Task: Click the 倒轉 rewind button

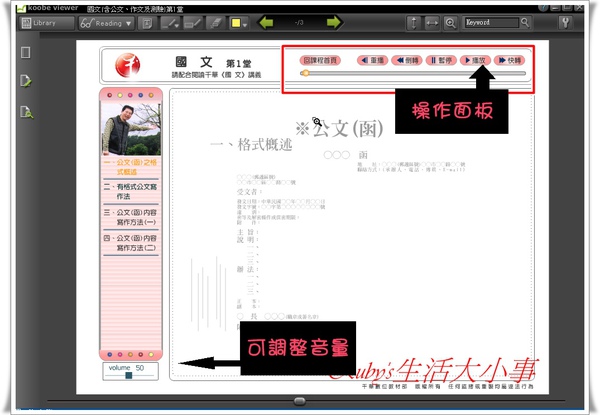Action: coord(407,60)
